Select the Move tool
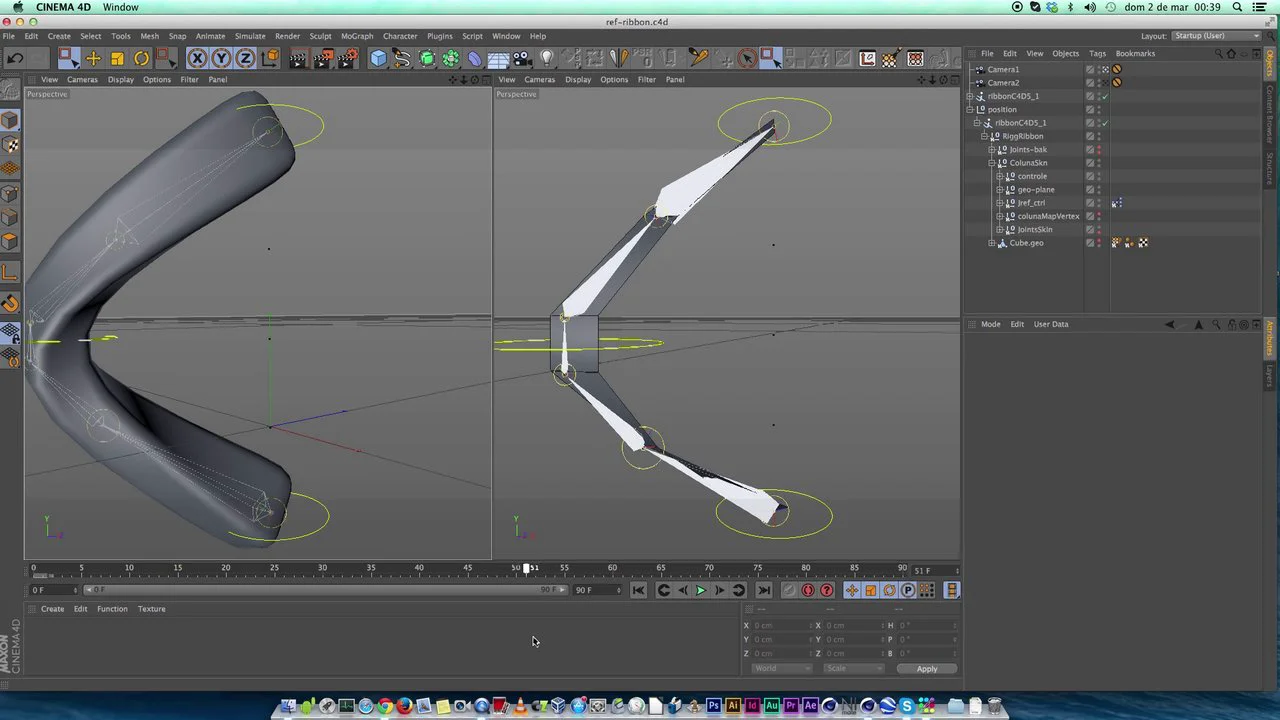This screenshot has width=1280, height=720. [93, 59]
